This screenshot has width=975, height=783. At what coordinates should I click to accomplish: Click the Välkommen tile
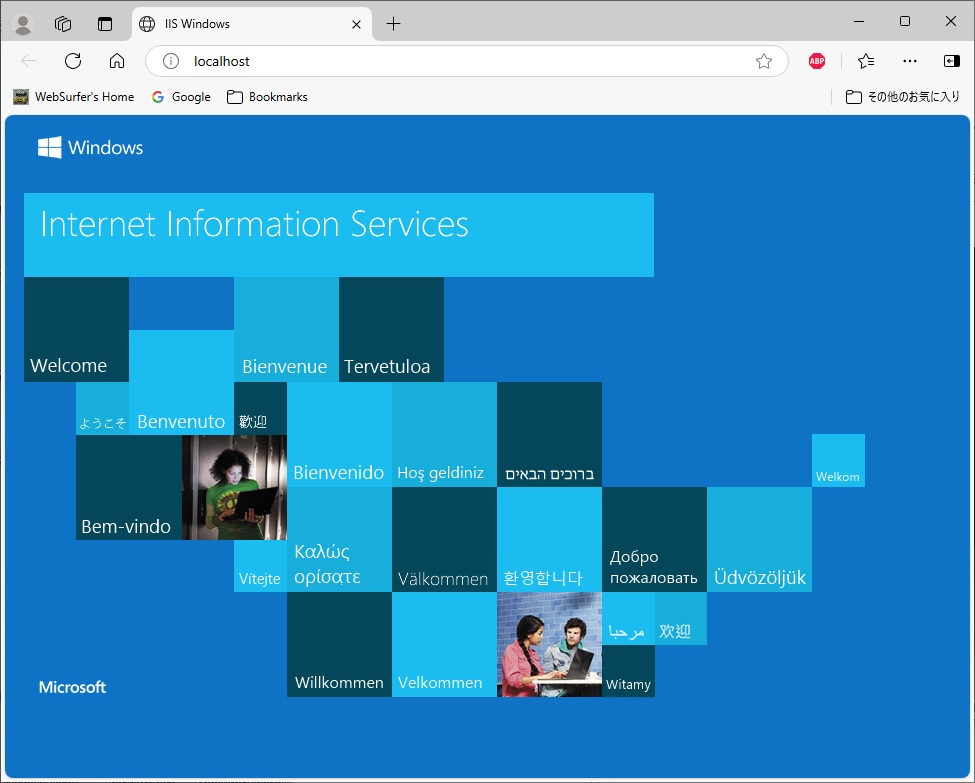445,539
